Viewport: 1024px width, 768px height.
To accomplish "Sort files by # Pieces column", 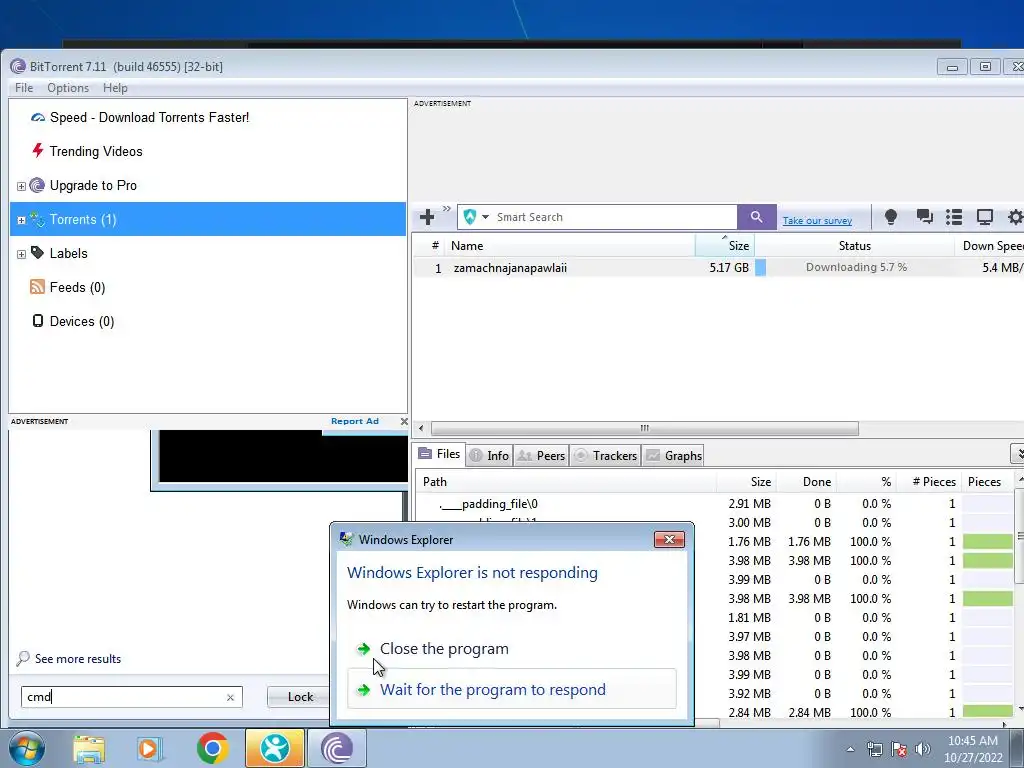I will 928,482.
